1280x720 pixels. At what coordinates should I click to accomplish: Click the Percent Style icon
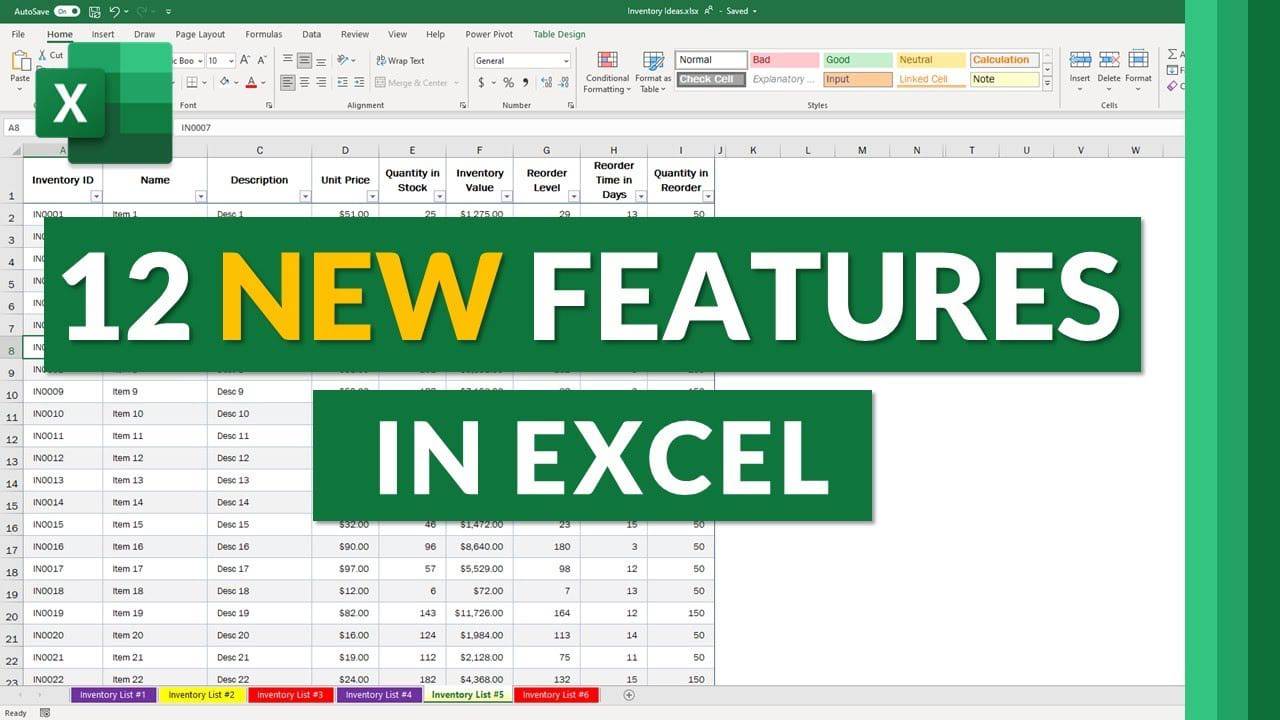click(509, 82)
